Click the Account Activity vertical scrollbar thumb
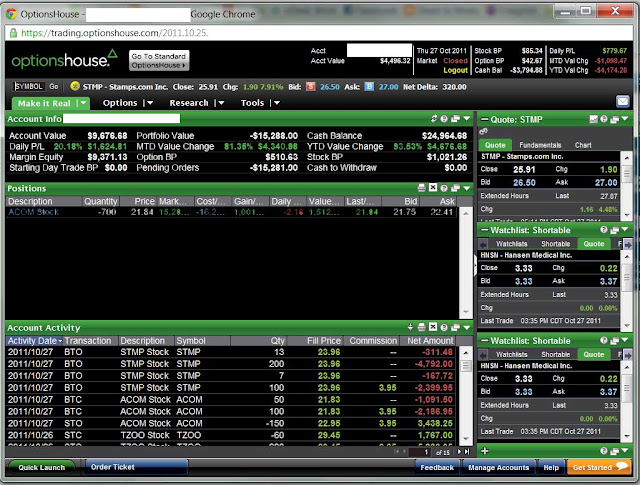 [x=466, y=365]
